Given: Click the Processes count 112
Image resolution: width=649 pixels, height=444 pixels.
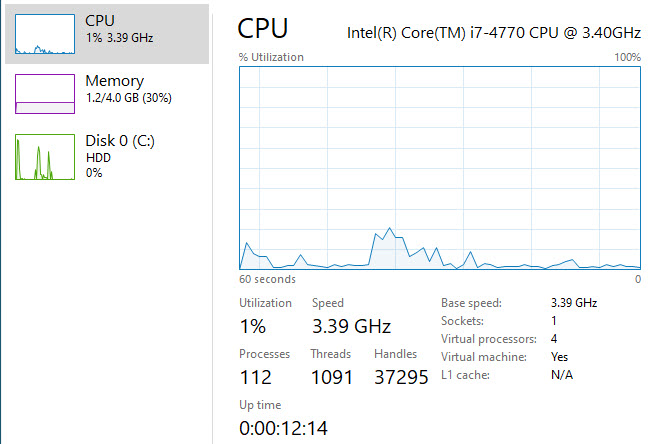Looking at the screenshot, I should click(x=256, y=377).
